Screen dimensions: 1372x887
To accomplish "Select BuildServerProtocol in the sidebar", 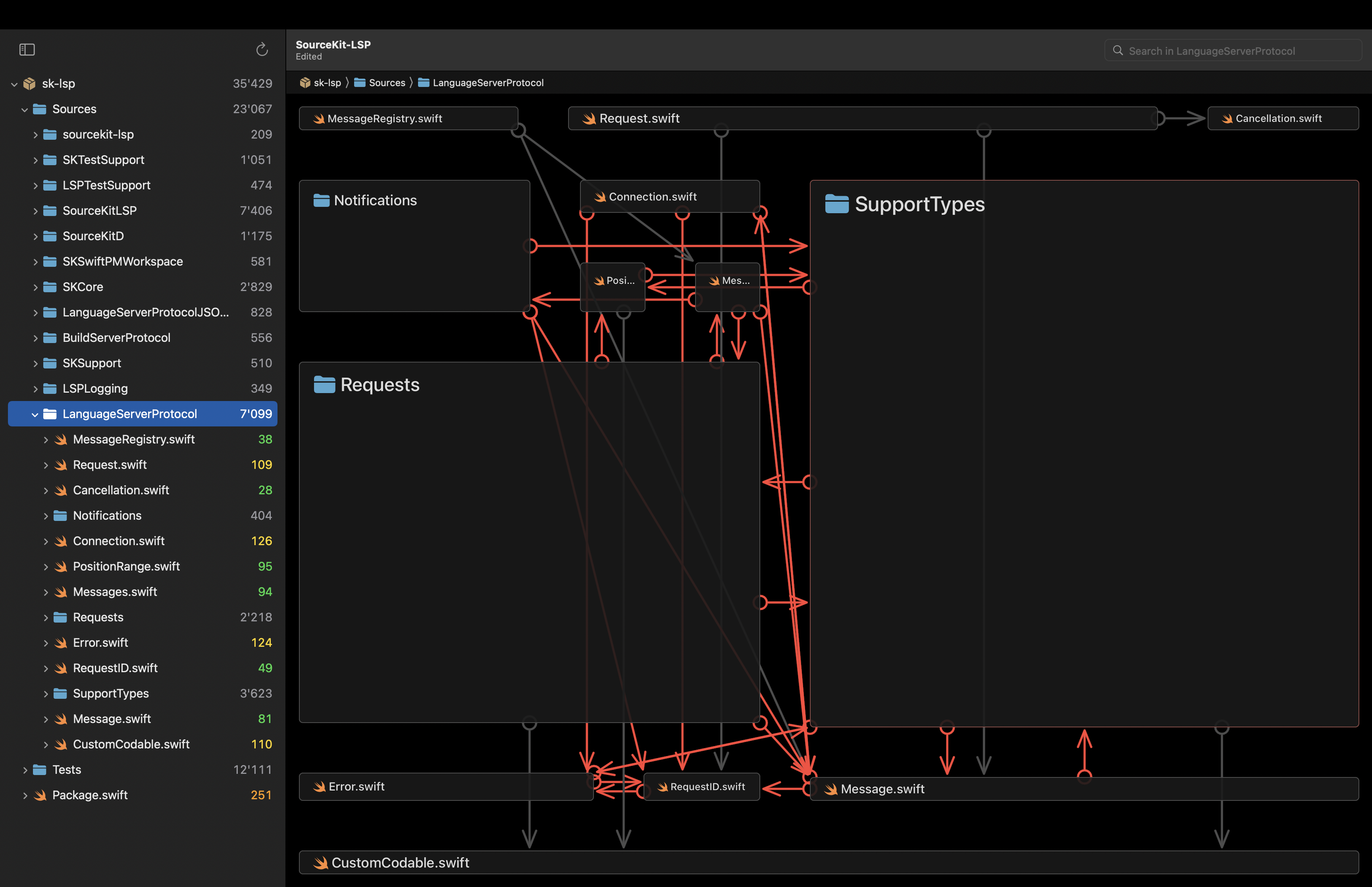I will (x=143, y=337).
